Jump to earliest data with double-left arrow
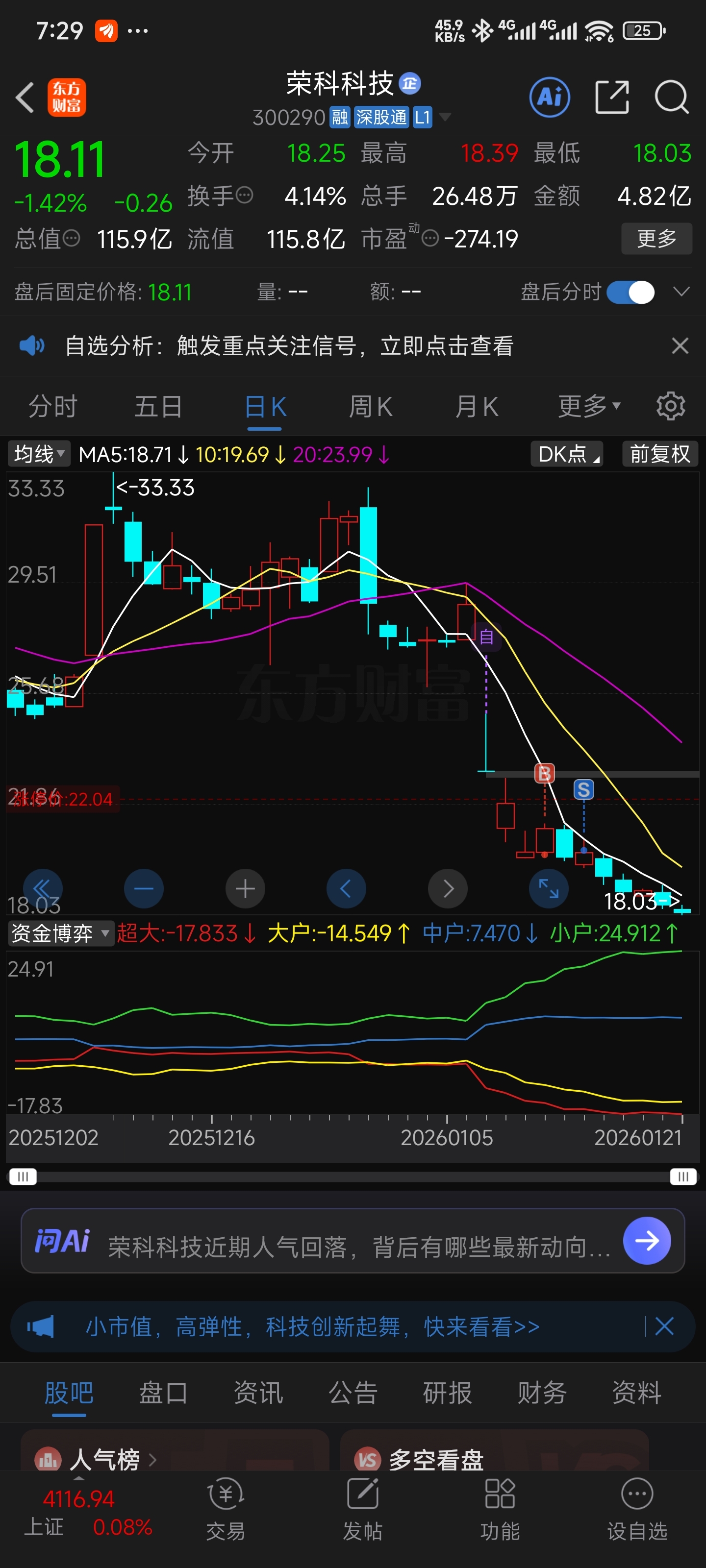The height and width of the screenshot is (1568, 706). click(43, 889)
